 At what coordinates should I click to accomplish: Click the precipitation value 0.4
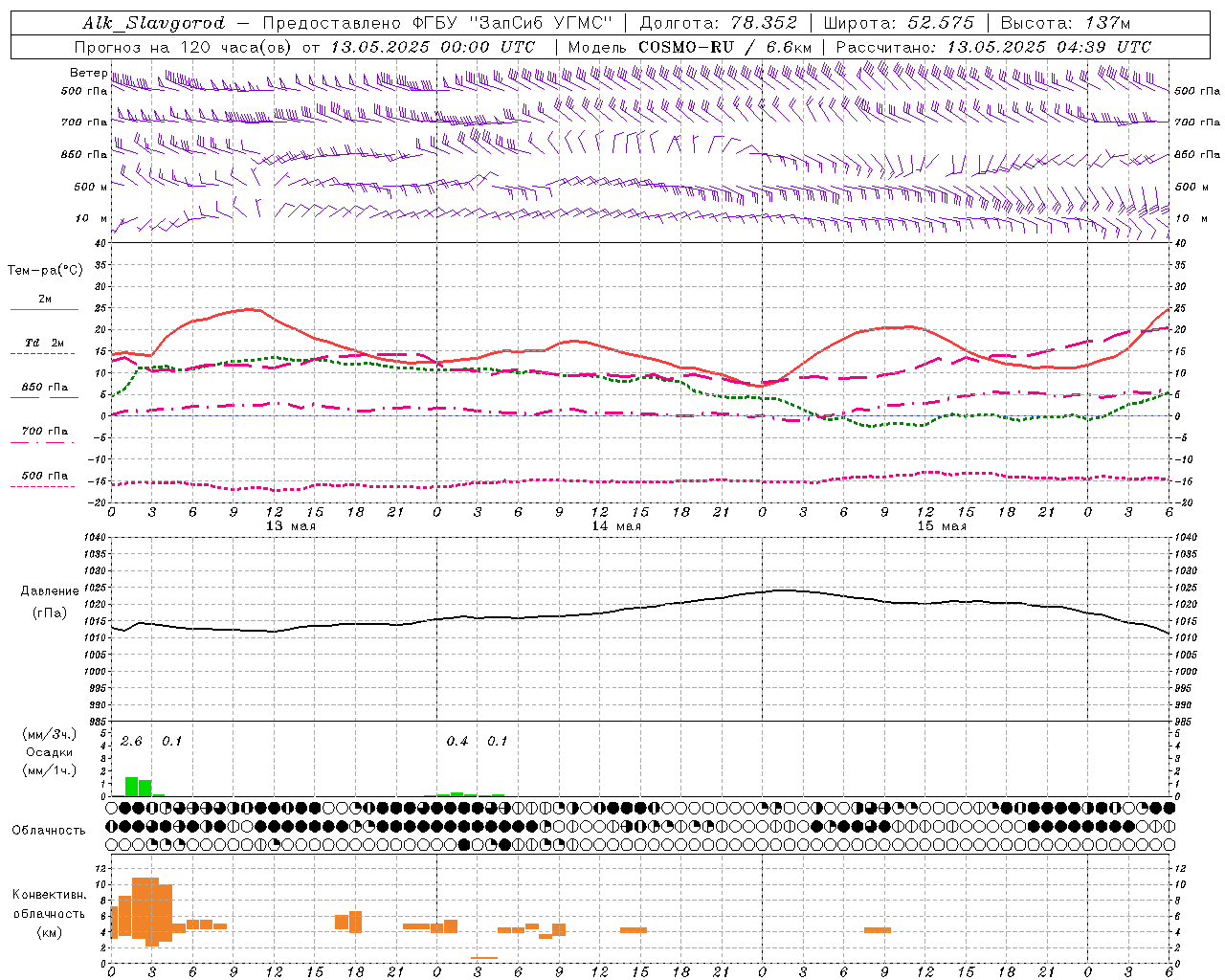pyautogui.click(x=457, y=742)
